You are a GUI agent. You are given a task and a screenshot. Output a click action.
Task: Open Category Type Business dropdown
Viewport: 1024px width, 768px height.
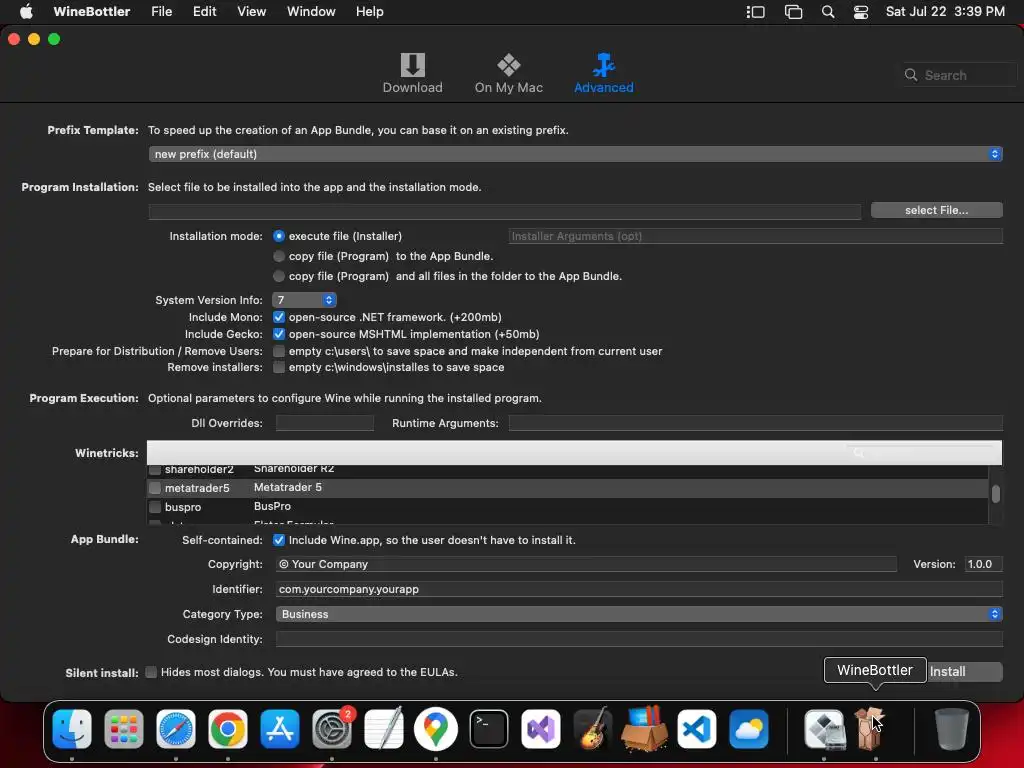tap(639, 614)
